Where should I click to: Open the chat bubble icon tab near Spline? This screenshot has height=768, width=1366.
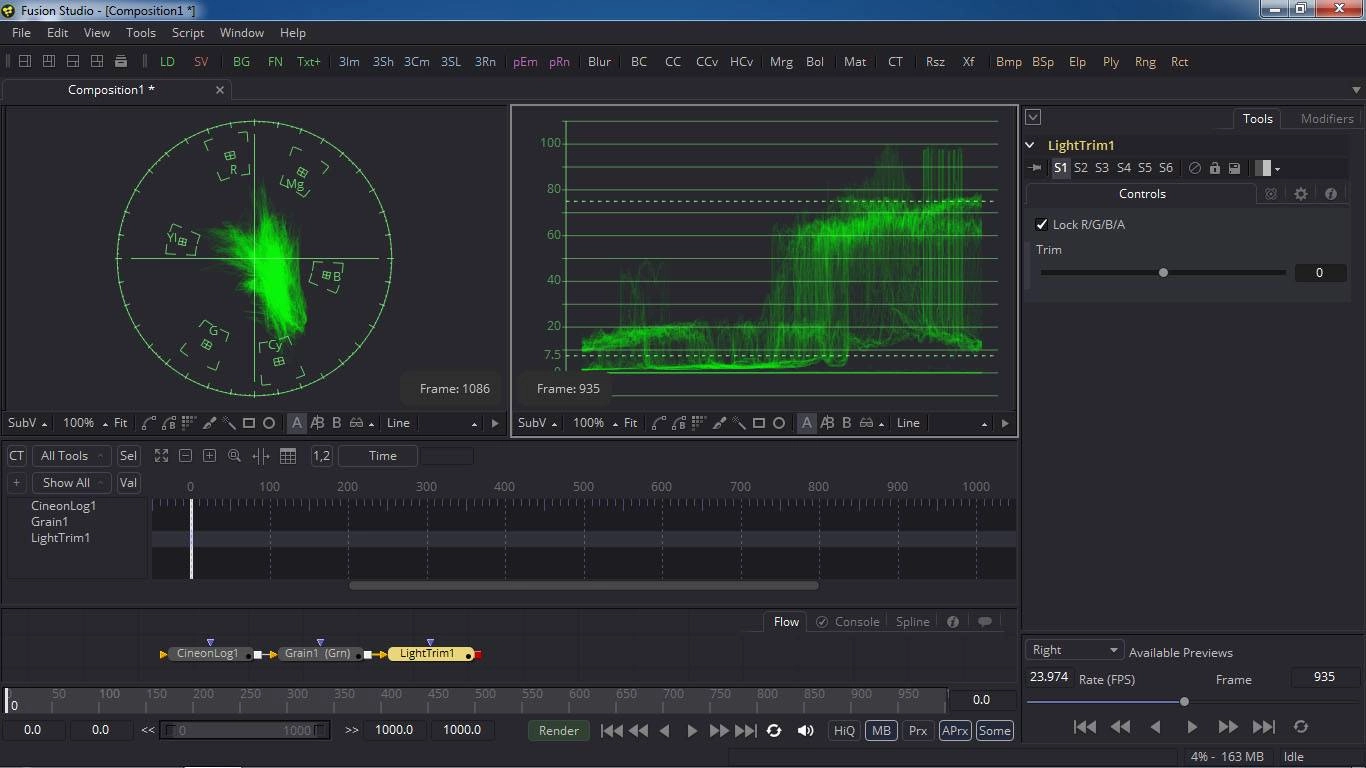click(985, 621)
